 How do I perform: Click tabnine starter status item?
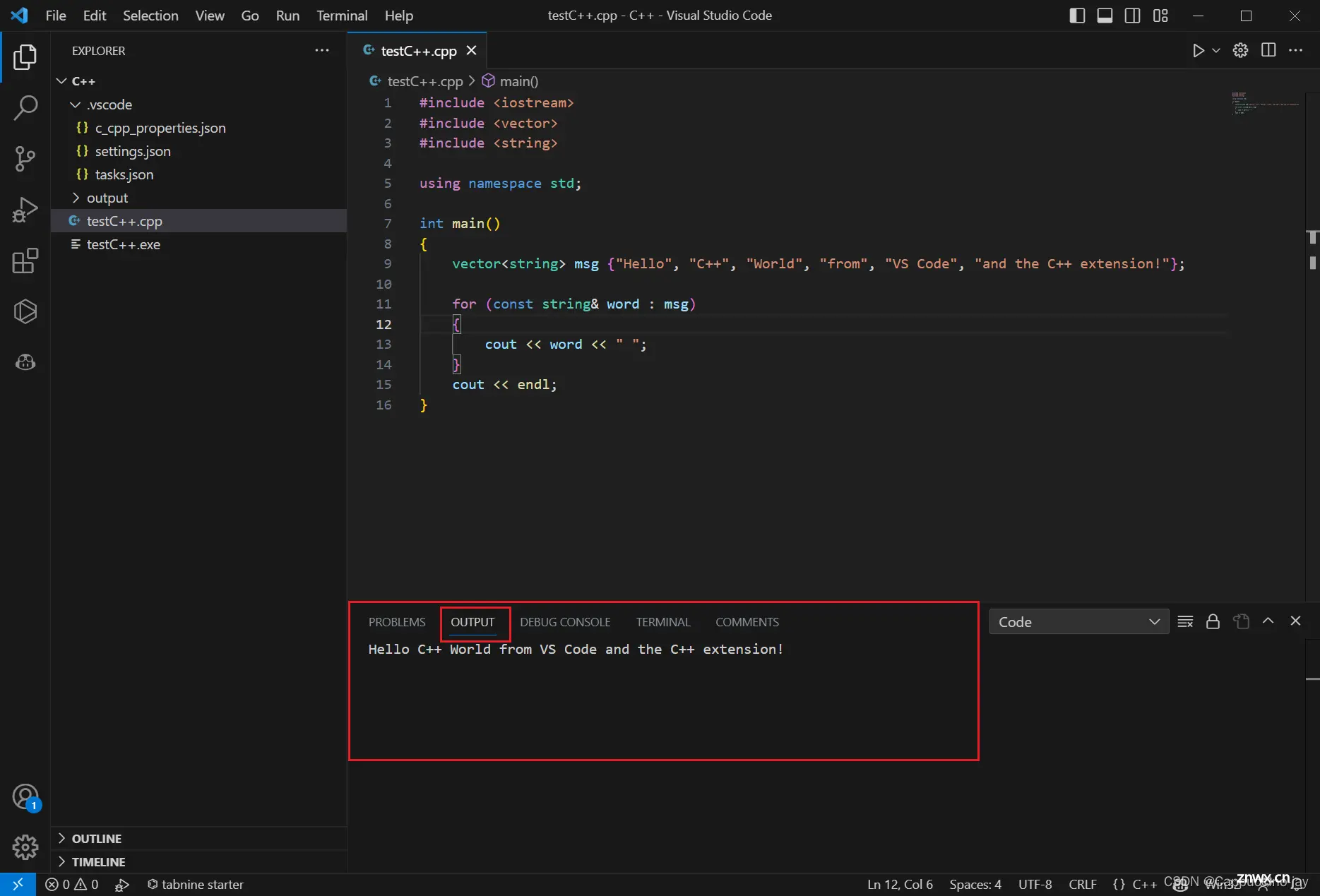[x=195, y=884]
